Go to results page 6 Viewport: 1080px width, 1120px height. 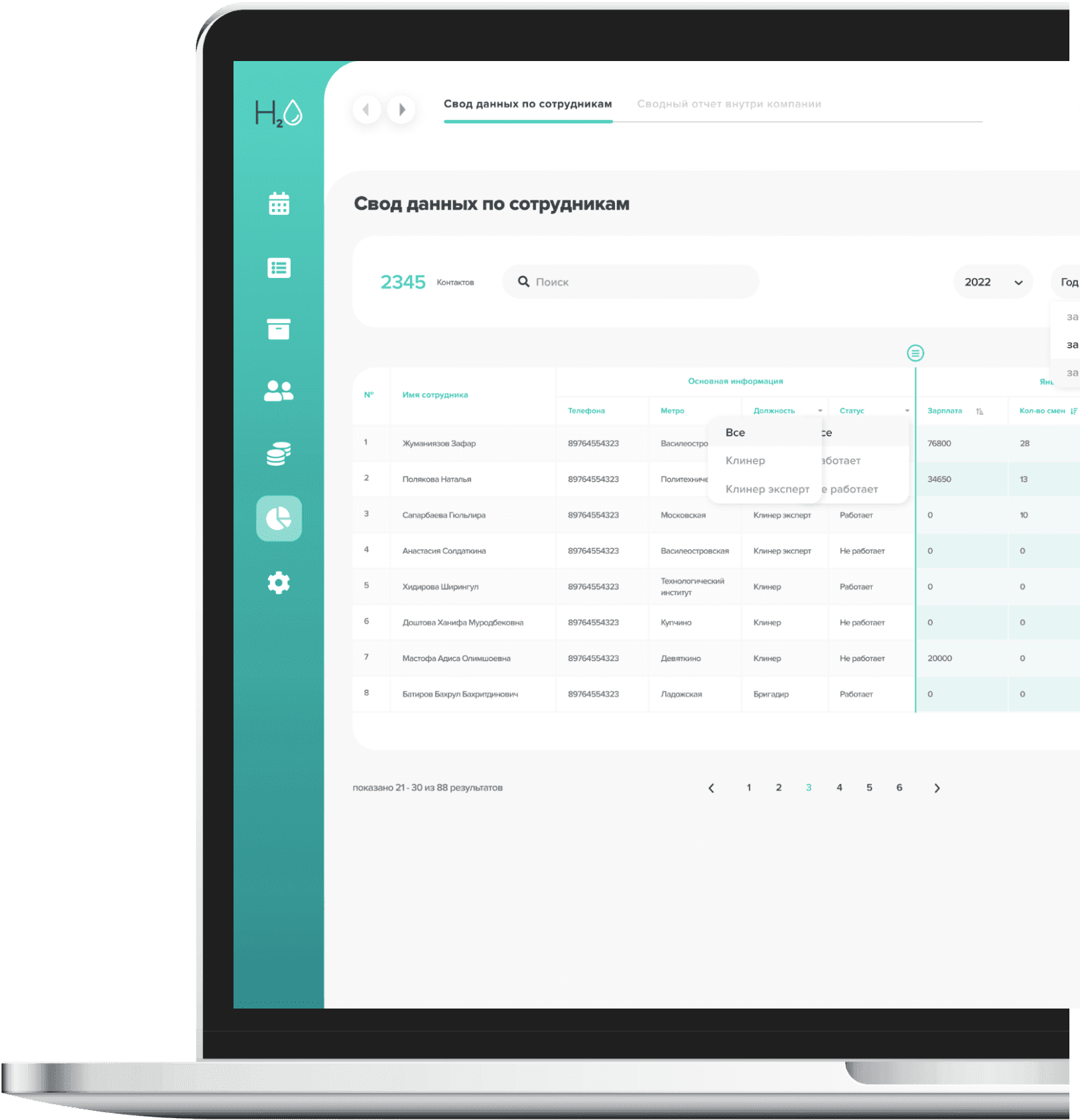point(900,788)
